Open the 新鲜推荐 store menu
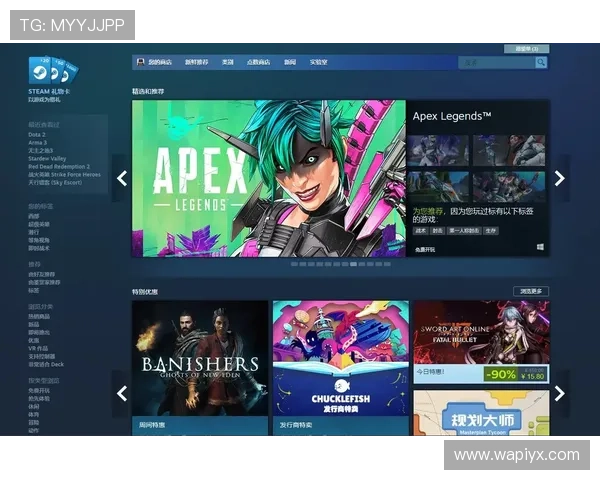Image resolution: width=600 pixels, height=480 pixels. click(x=197, y=62)
